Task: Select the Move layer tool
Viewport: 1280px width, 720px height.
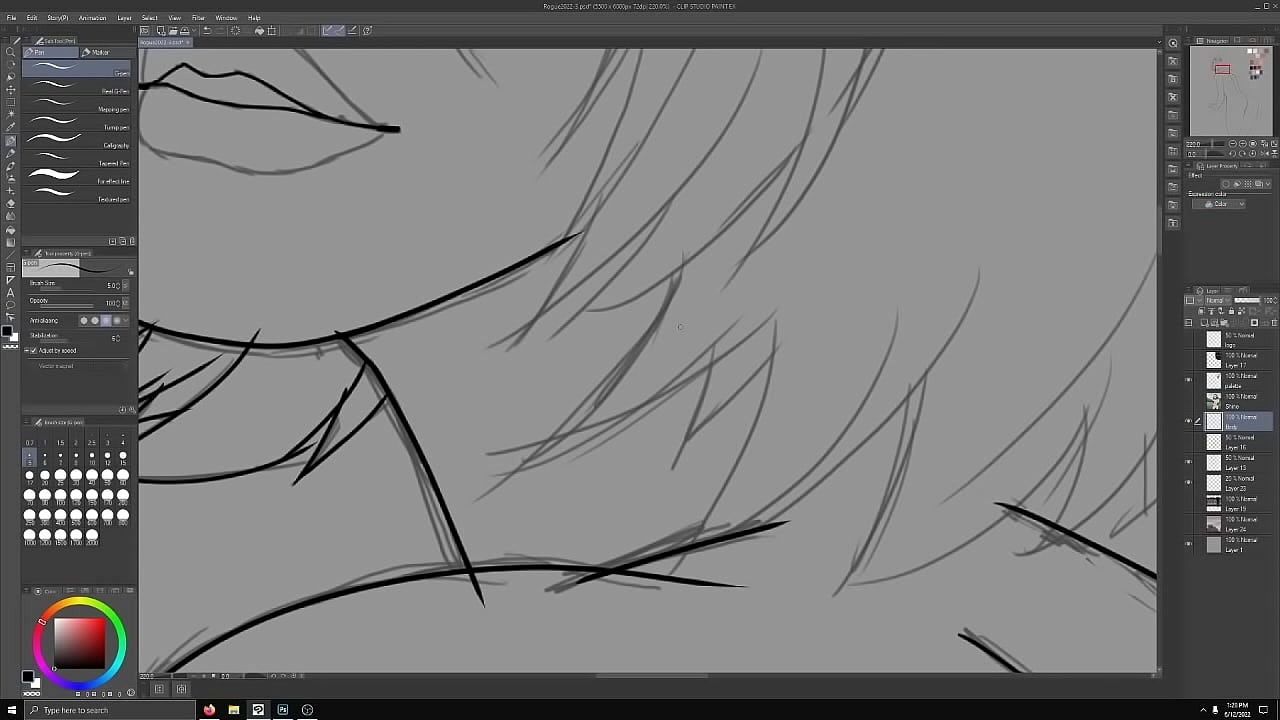Action: [11, 90]
